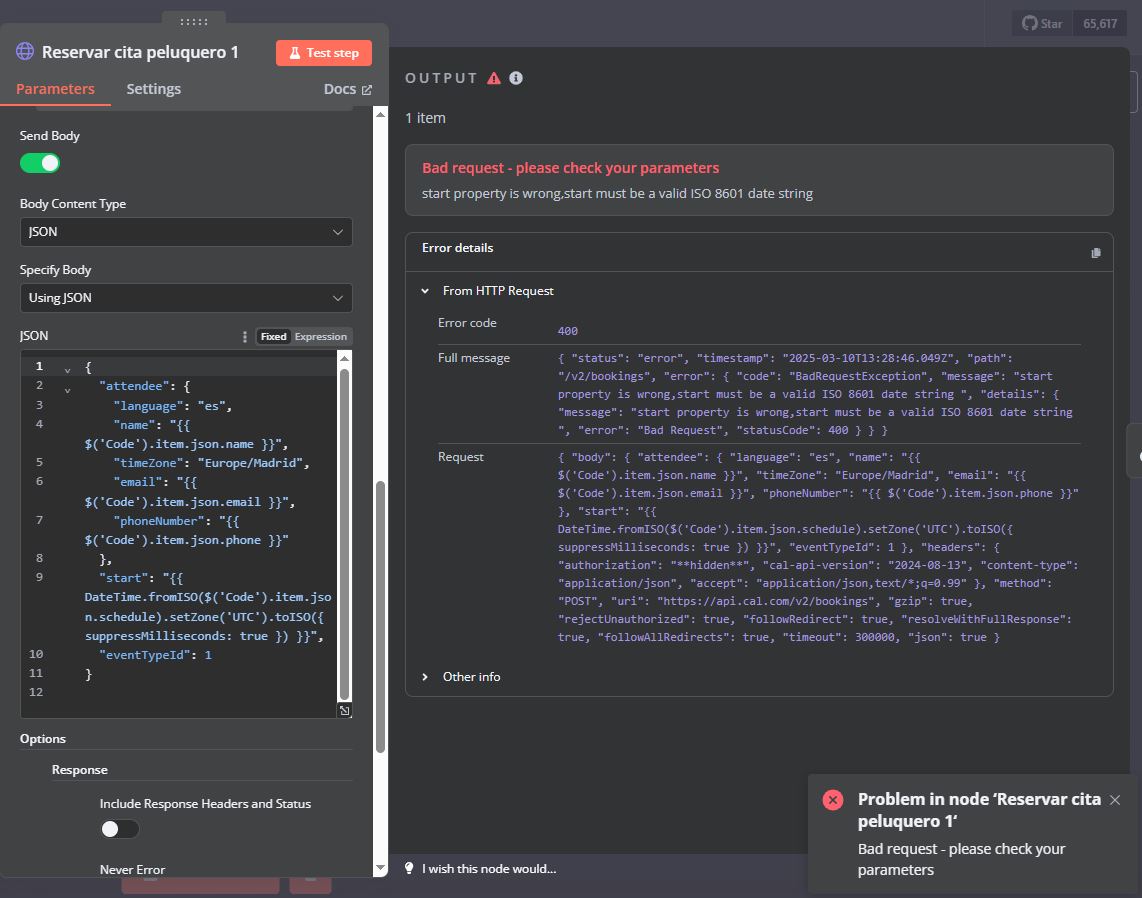The width and height of the screenshot is (1142, 898).
Task: Click the lightbulb suggestion icon
Action: click(x=409, y=868)
